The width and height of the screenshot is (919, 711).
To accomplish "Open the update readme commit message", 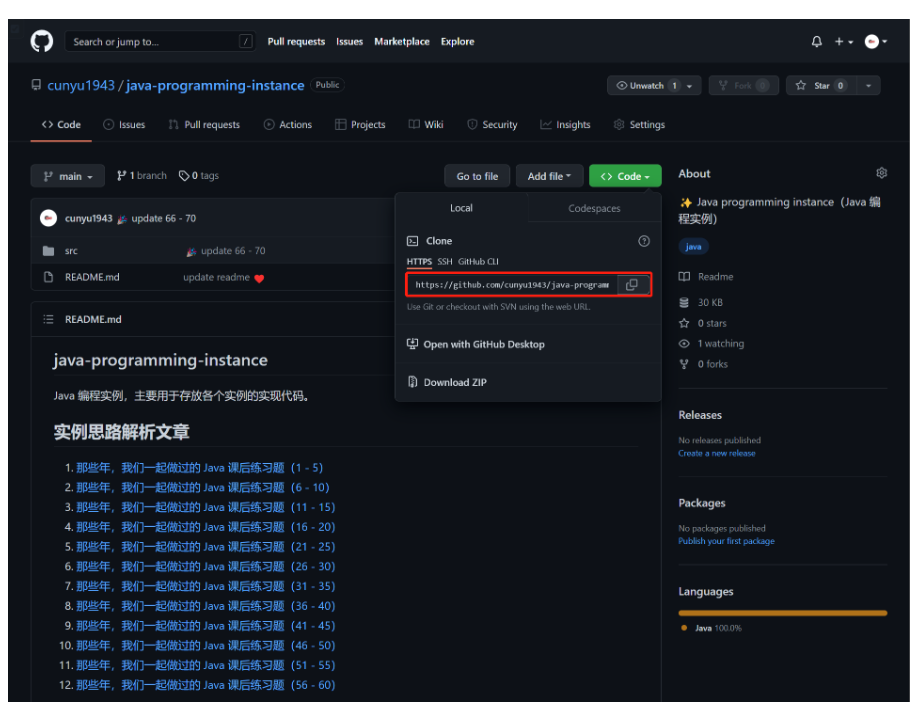I will tap(216, 277).
